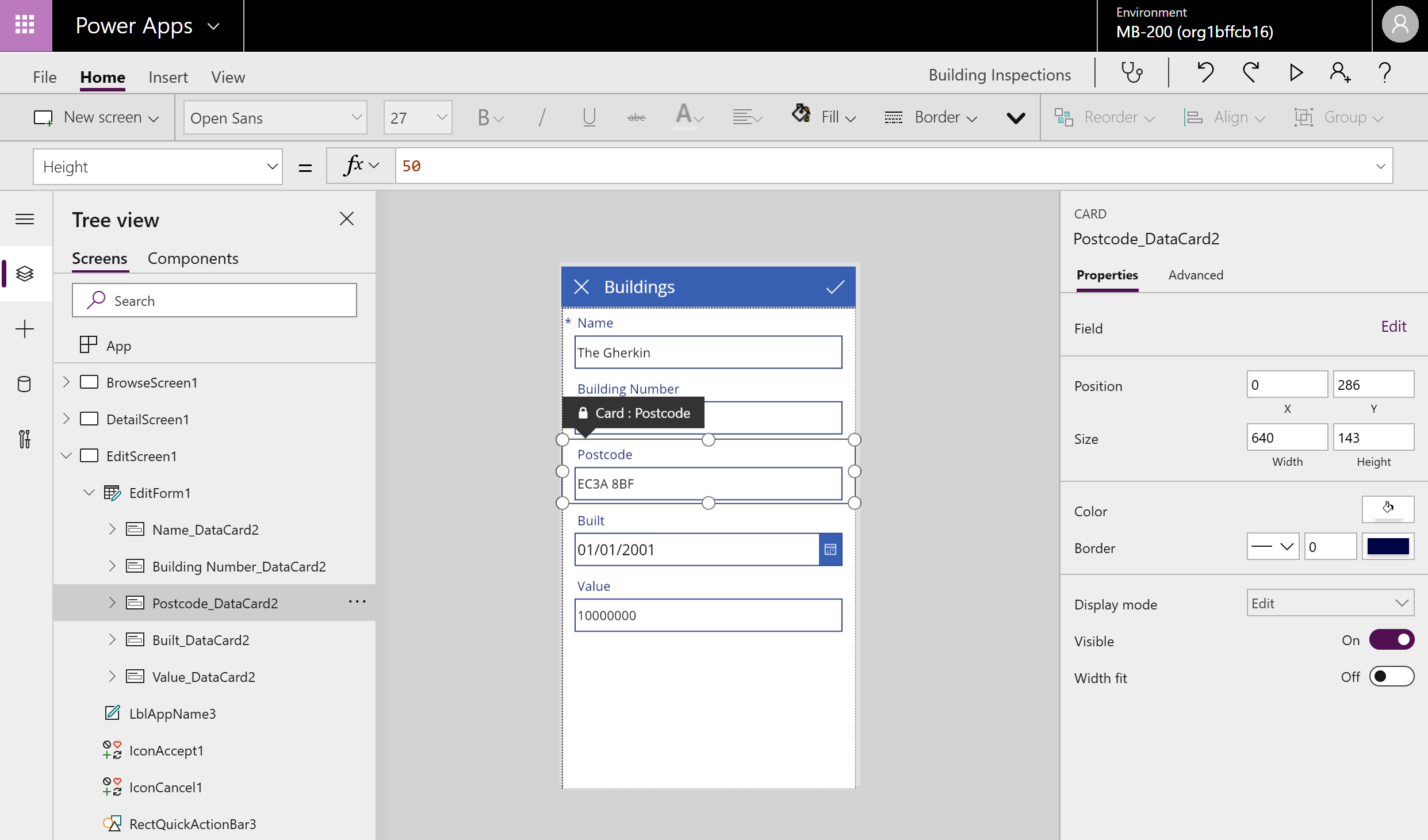1428x840 pixels.
Task: Toggle underline formatting
Action: [589, 117]
